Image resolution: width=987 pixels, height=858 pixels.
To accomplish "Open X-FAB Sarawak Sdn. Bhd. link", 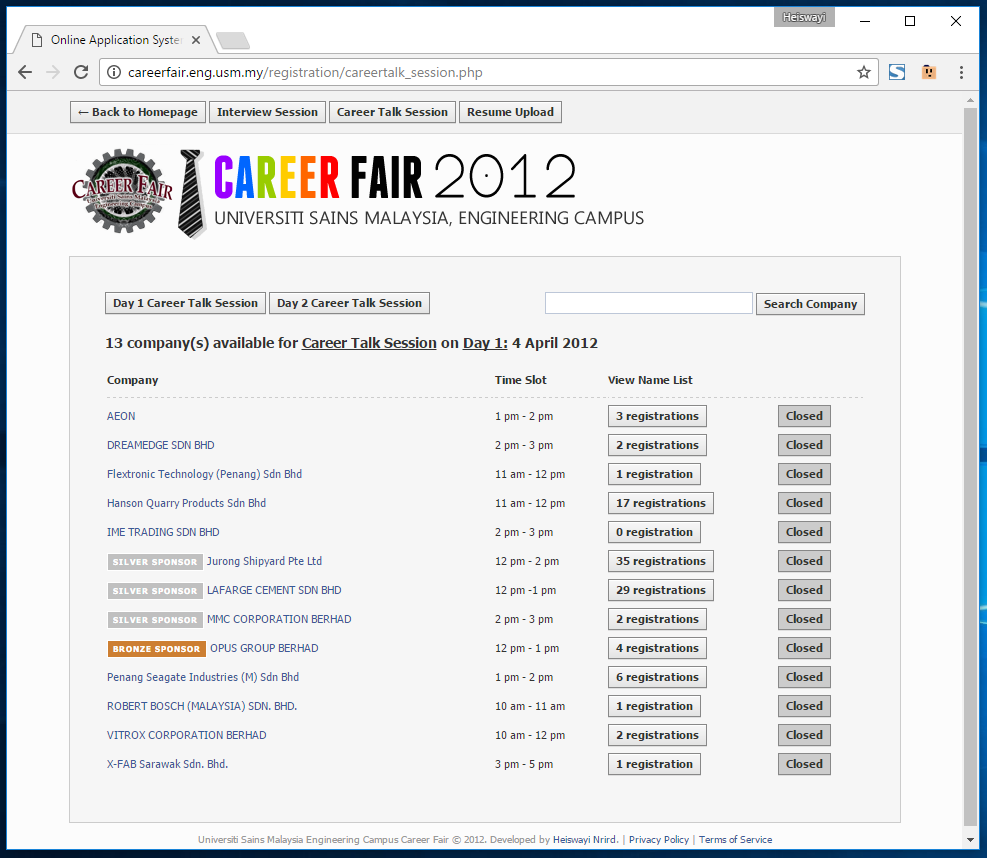I will click(x=167, y=764).
